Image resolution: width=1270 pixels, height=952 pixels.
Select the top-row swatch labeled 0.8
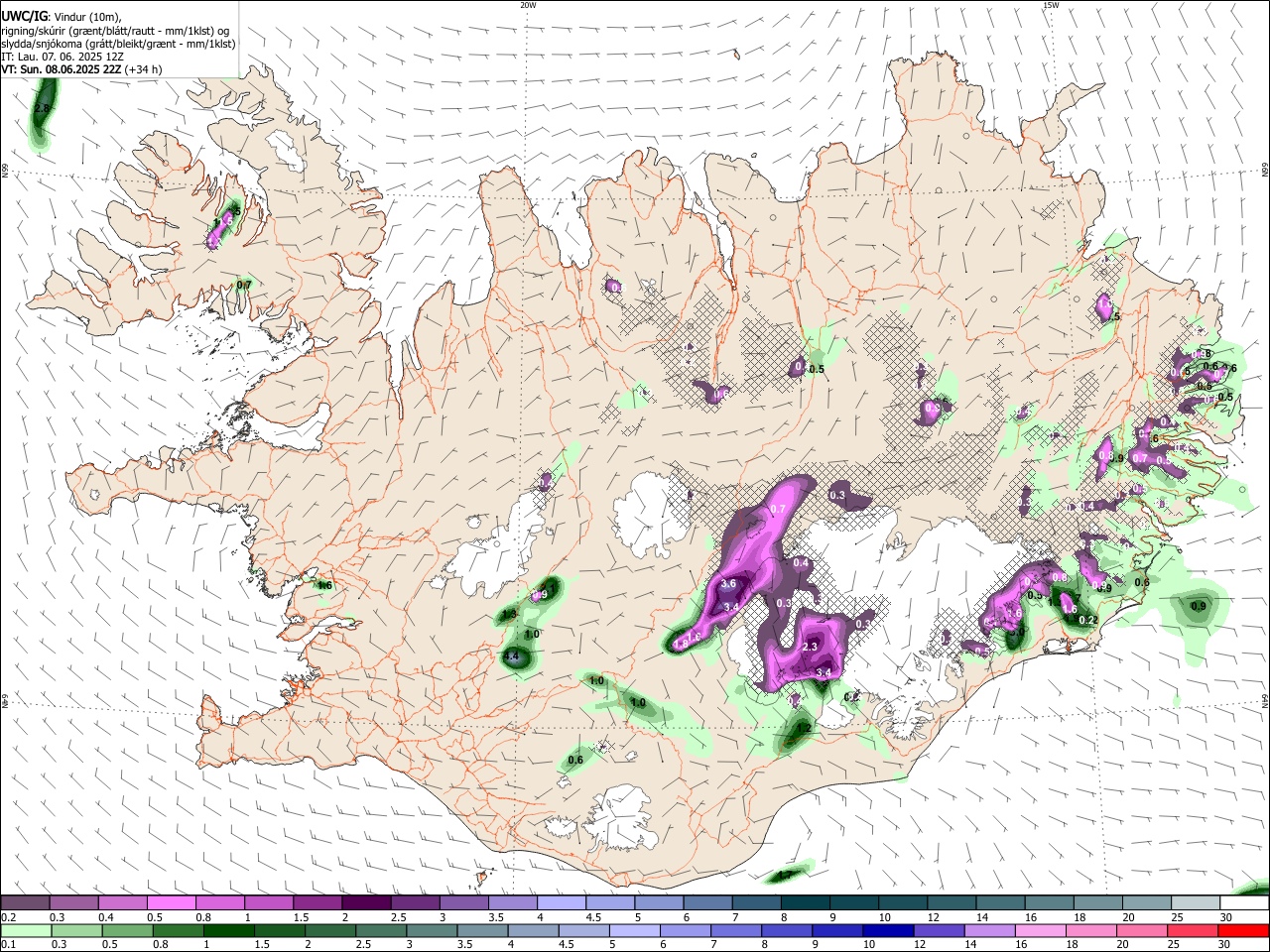(x=220, y=902)
